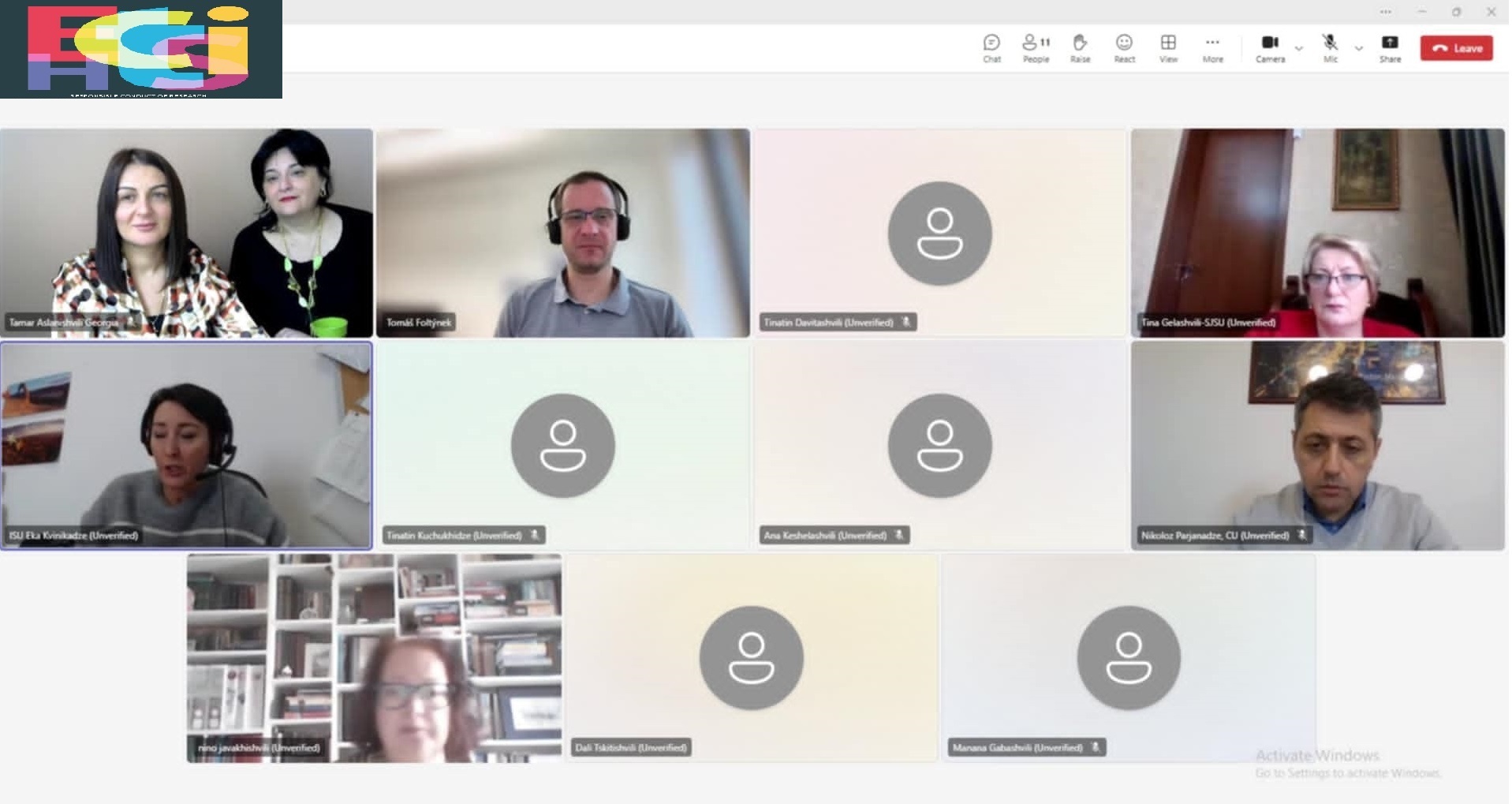Image resolution: width=1512 pixels, height=804 pixels.
Task: Open the More actions menu
Action: [x=1212, y=47]
